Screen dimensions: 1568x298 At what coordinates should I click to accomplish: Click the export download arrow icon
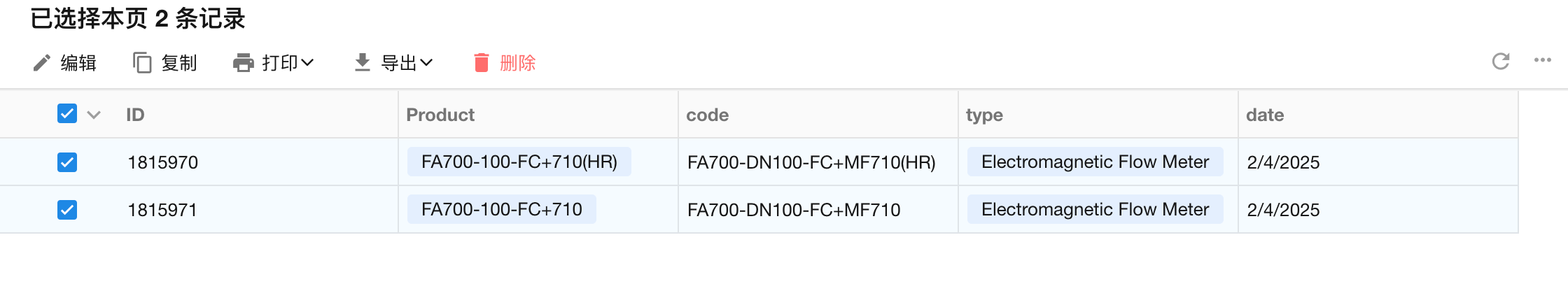click(x=362, y=63)
